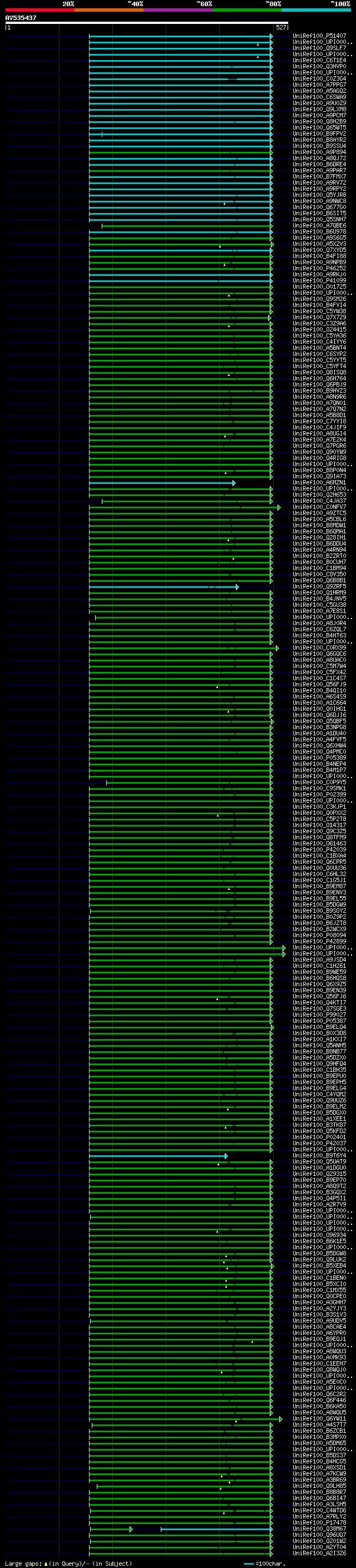
Task: Click hit label UniRef100_Q56FJ9
Action: point(319,685)
